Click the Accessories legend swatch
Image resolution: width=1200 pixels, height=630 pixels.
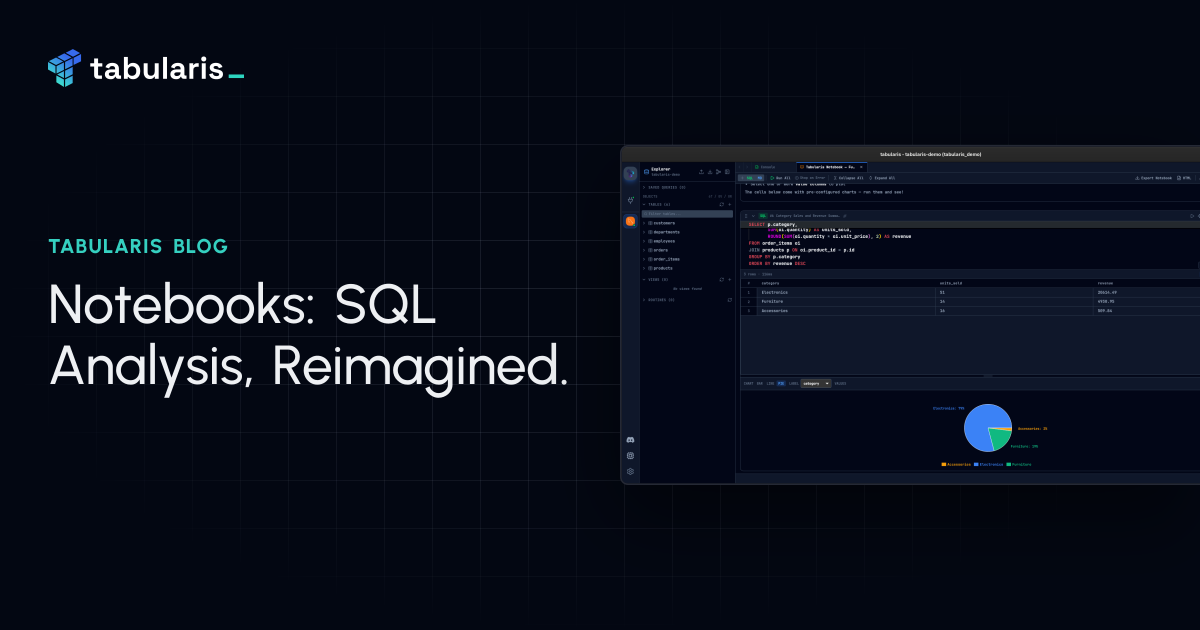click(943, 464)
